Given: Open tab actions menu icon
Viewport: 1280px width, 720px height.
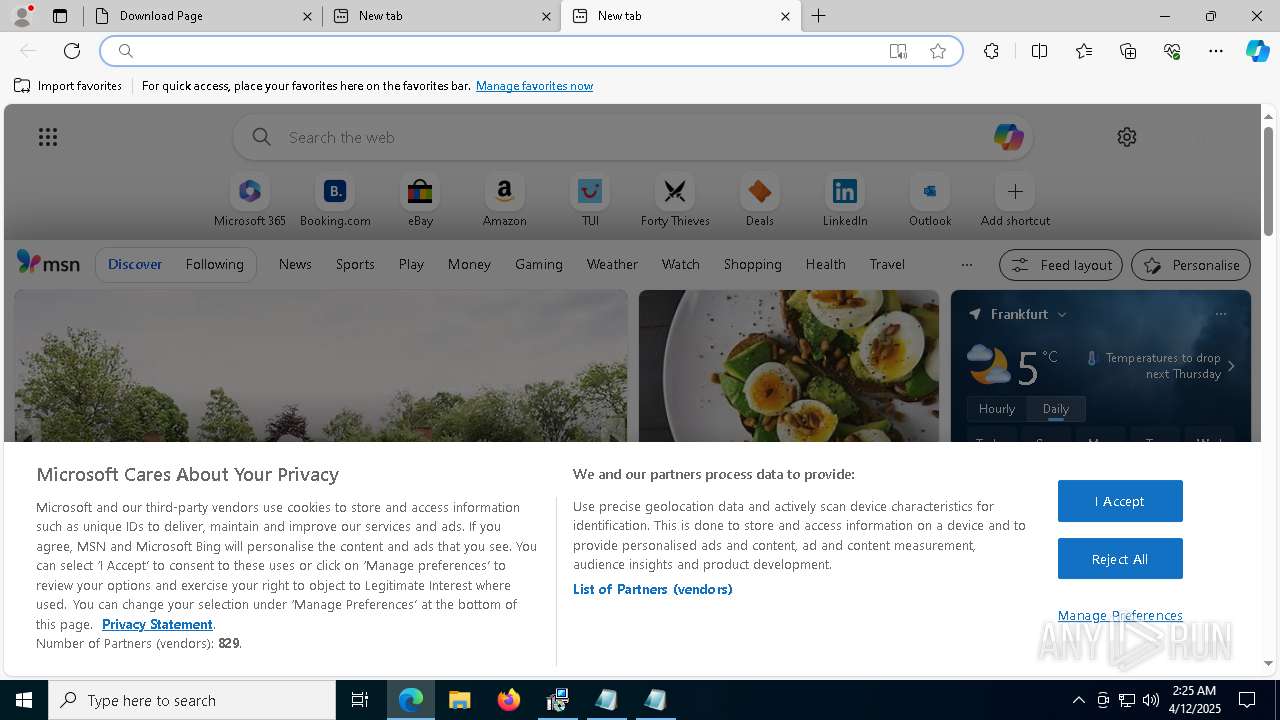Looking at the screenshot, I should coord(60,16).
